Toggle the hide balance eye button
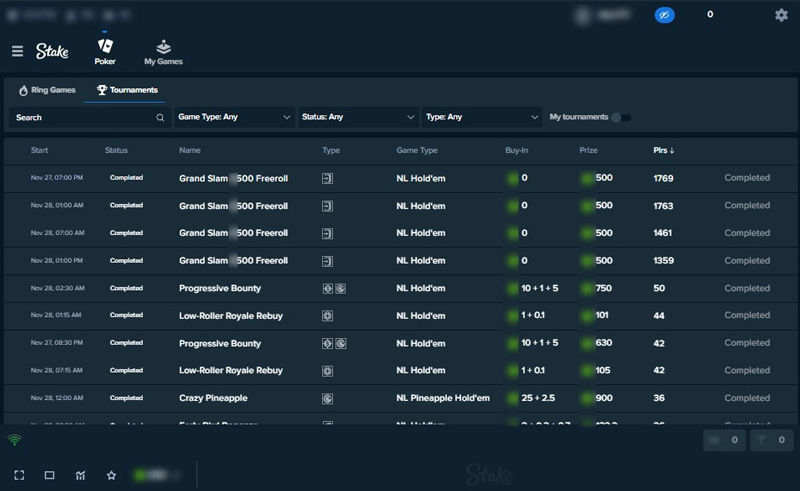Viewport: 800px width, 491px height. tap(665, 15)
